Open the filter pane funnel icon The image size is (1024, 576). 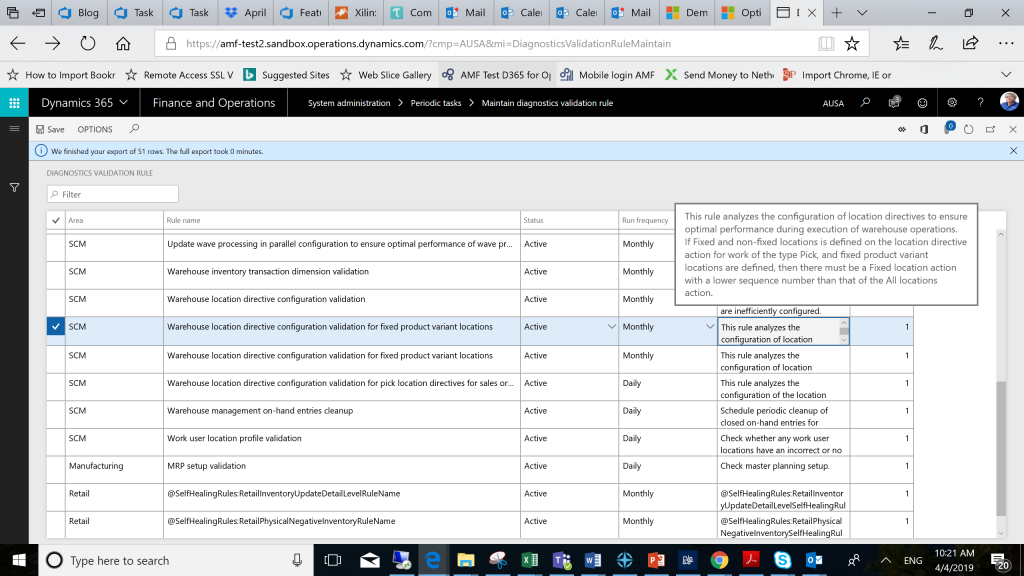coord(14,187)
